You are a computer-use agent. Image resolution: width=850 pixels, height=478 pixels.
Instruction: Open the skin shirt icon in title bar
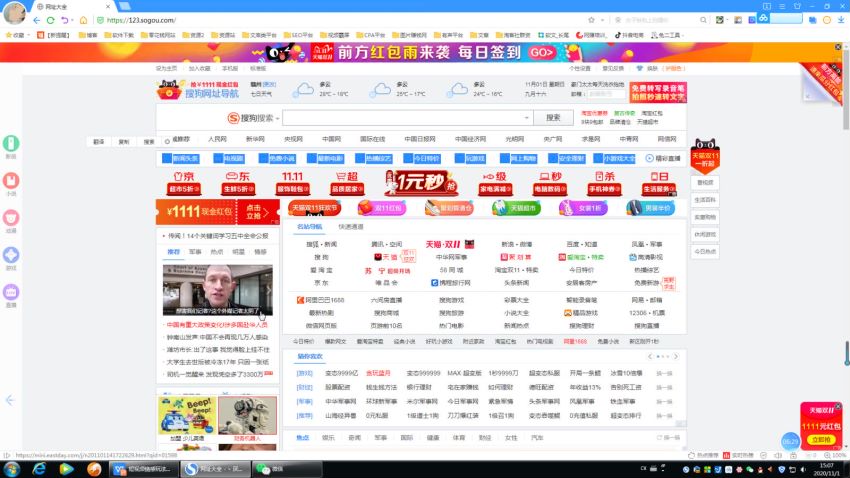coord(797,6)
